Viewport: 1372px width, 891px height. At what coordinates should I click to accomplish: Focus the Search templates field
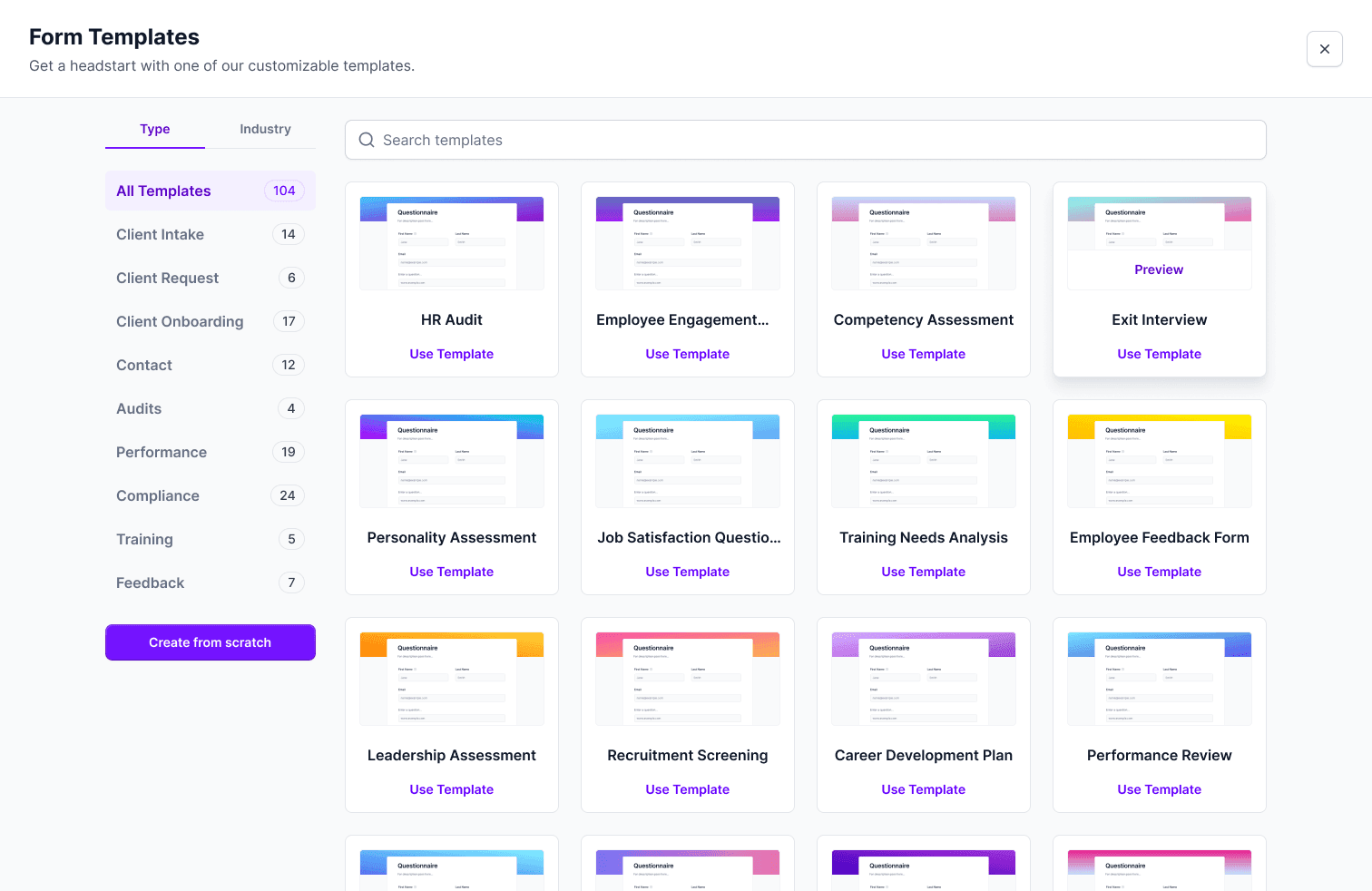805,140
